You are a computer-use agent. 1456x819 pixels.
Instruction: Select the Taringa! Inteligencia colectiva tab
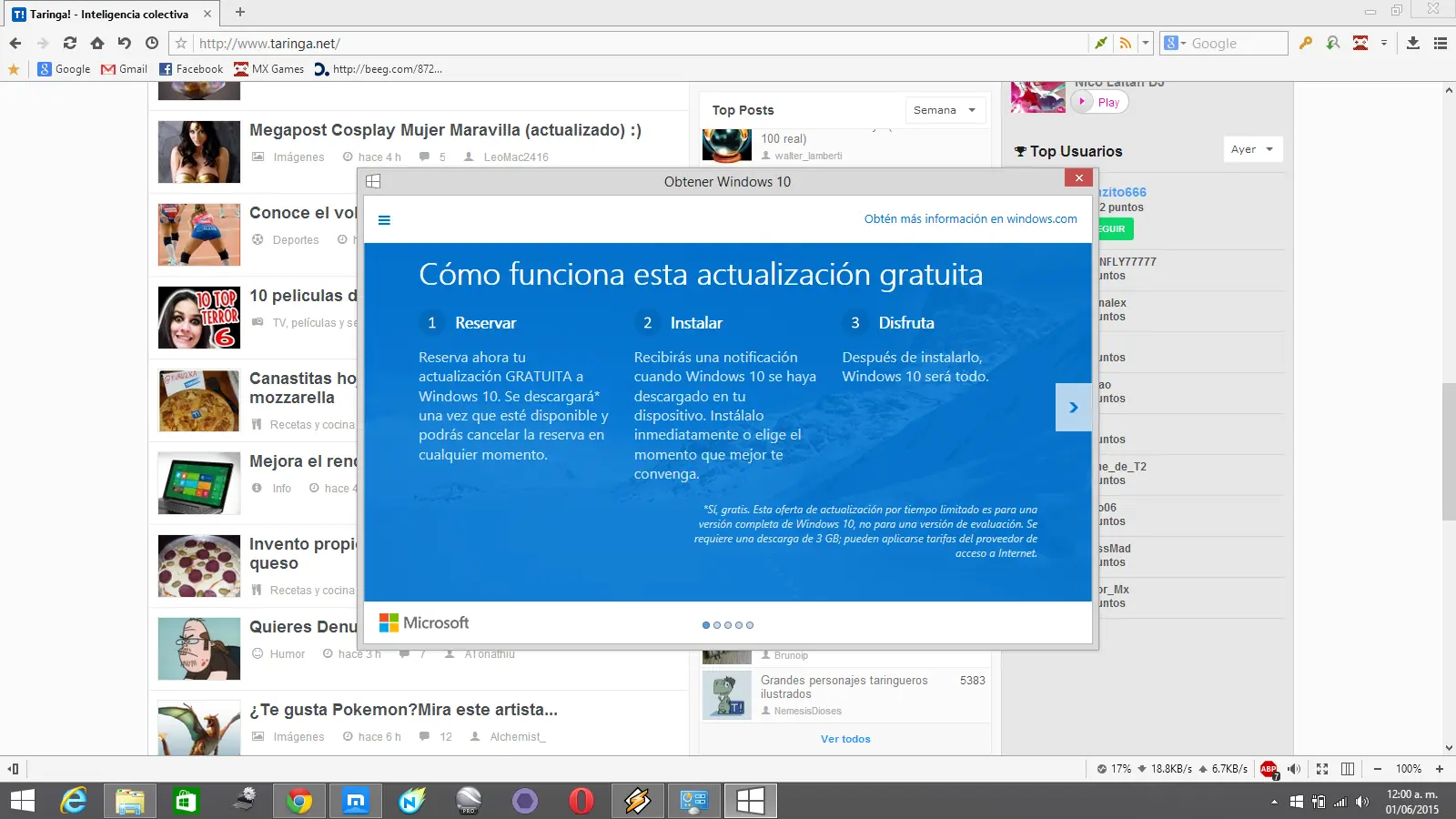(x=109, y=14)
